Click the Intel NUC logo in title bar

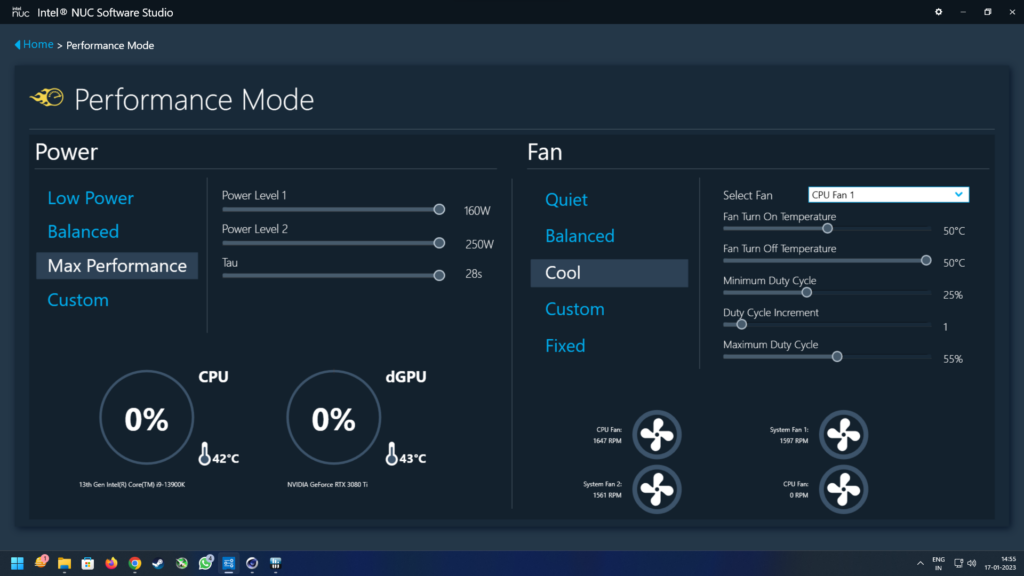(20, 12)
